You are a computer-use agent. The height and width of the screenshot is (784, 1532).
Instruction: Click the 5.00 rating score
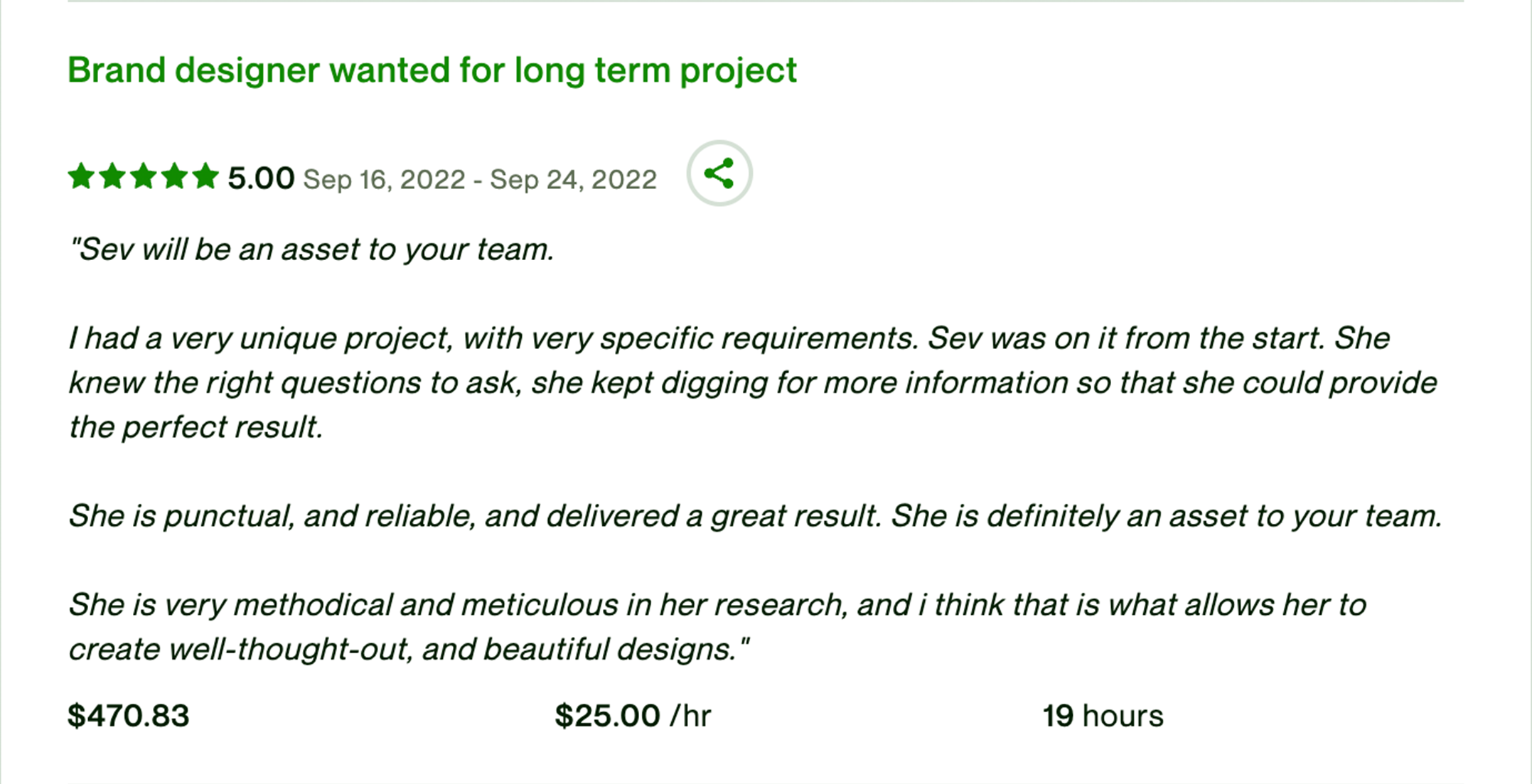pos(260,178)
